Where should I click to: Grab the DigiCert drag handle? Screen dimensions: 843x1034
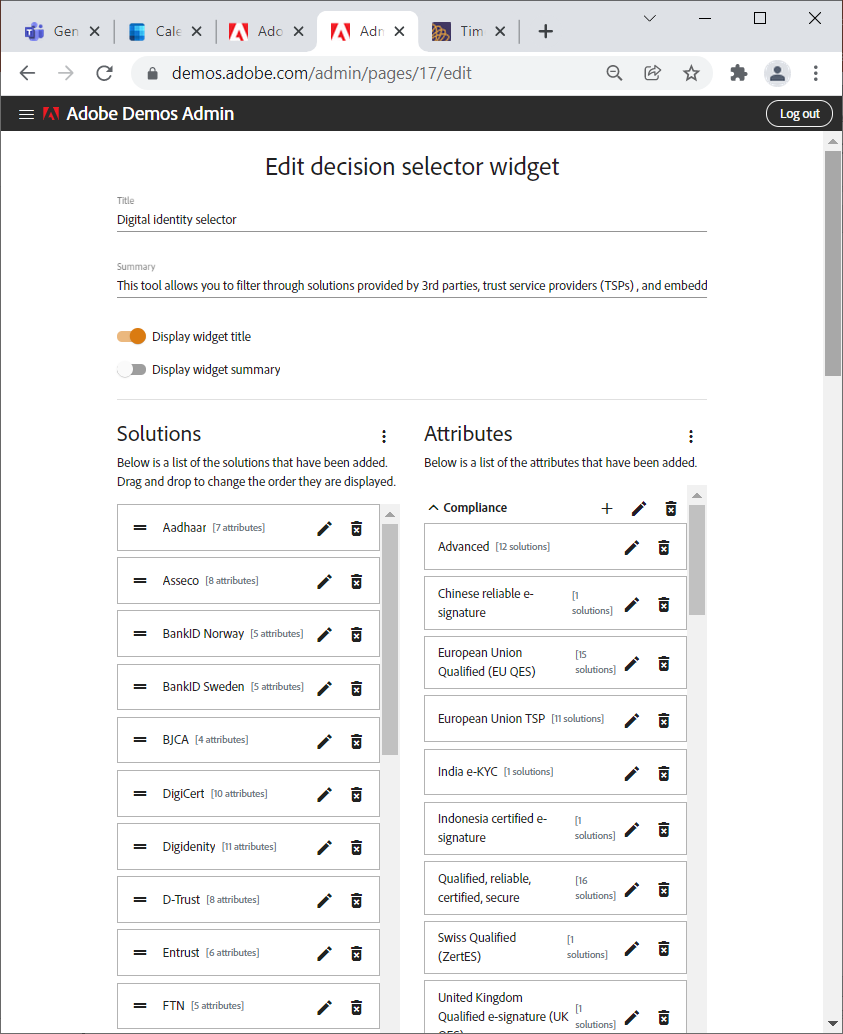click(140, 793)
